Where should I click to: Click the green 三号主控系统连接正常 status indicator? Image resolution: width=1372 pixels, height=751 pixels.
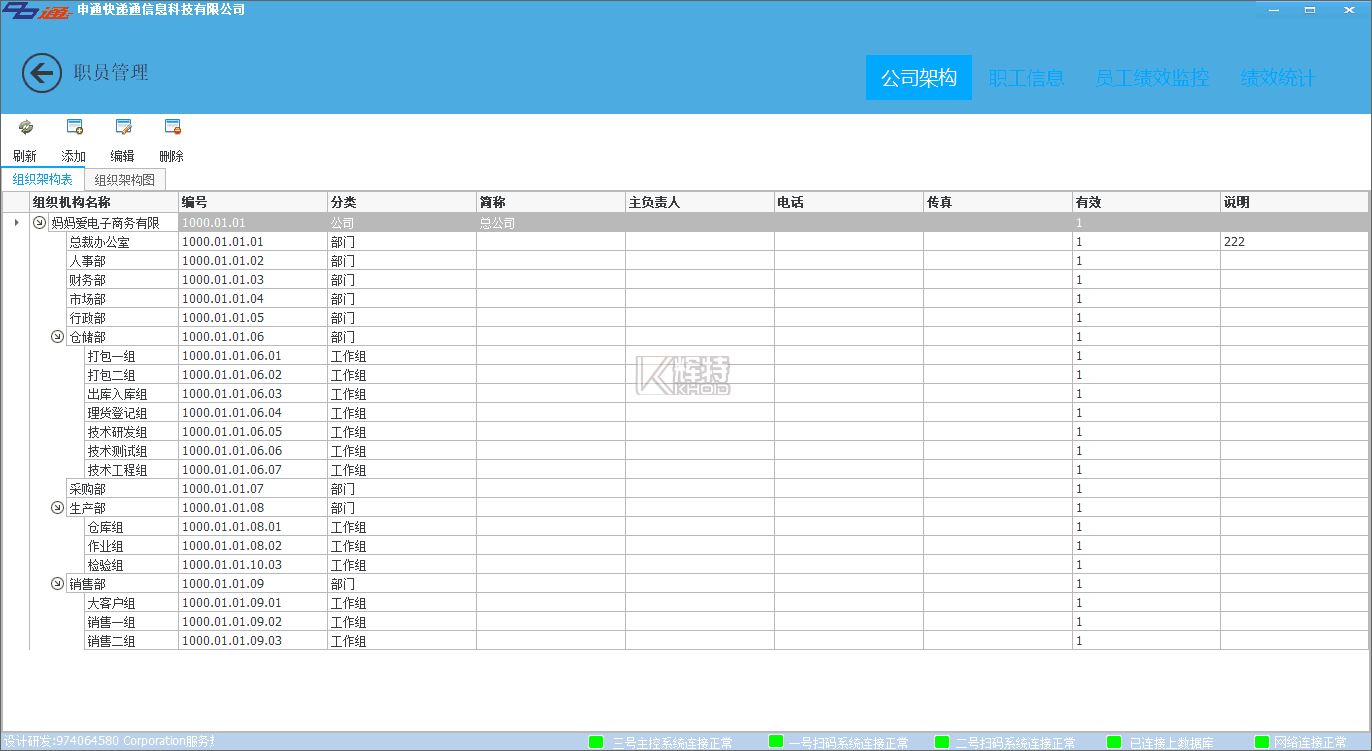pos(596,742)
